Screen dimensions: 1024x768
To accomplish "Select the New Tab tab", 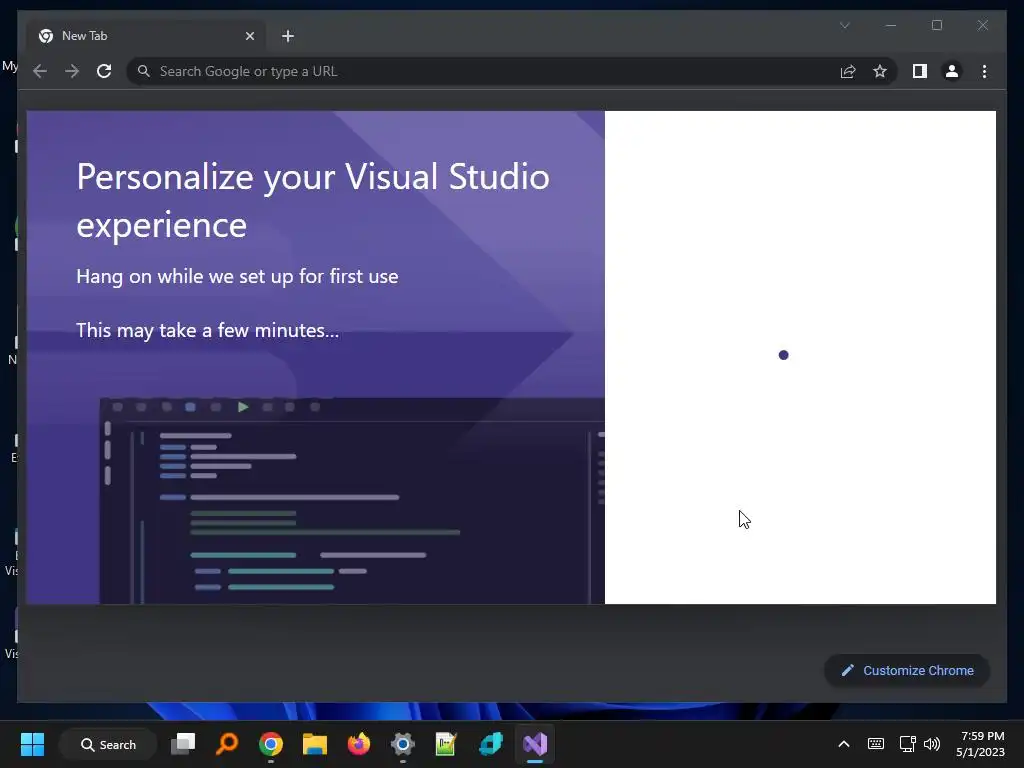I will [146, 36].
